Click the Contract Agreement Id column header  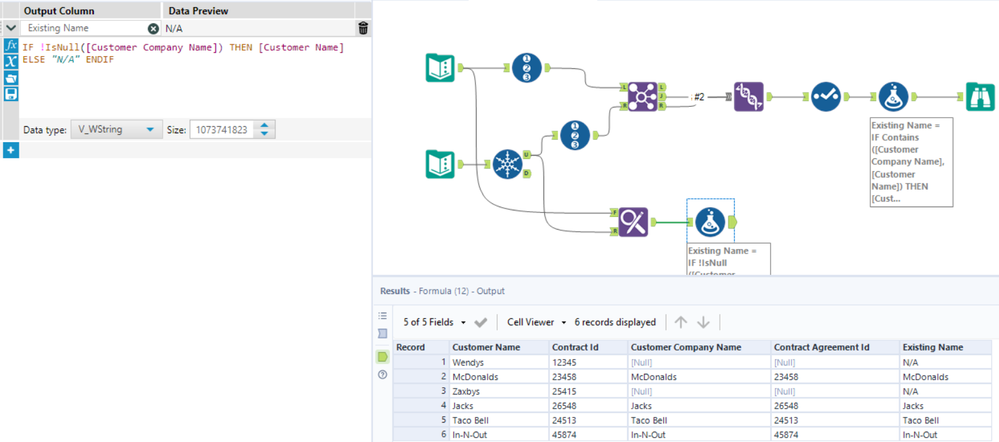pyautogui.click(x=835, y=347)
